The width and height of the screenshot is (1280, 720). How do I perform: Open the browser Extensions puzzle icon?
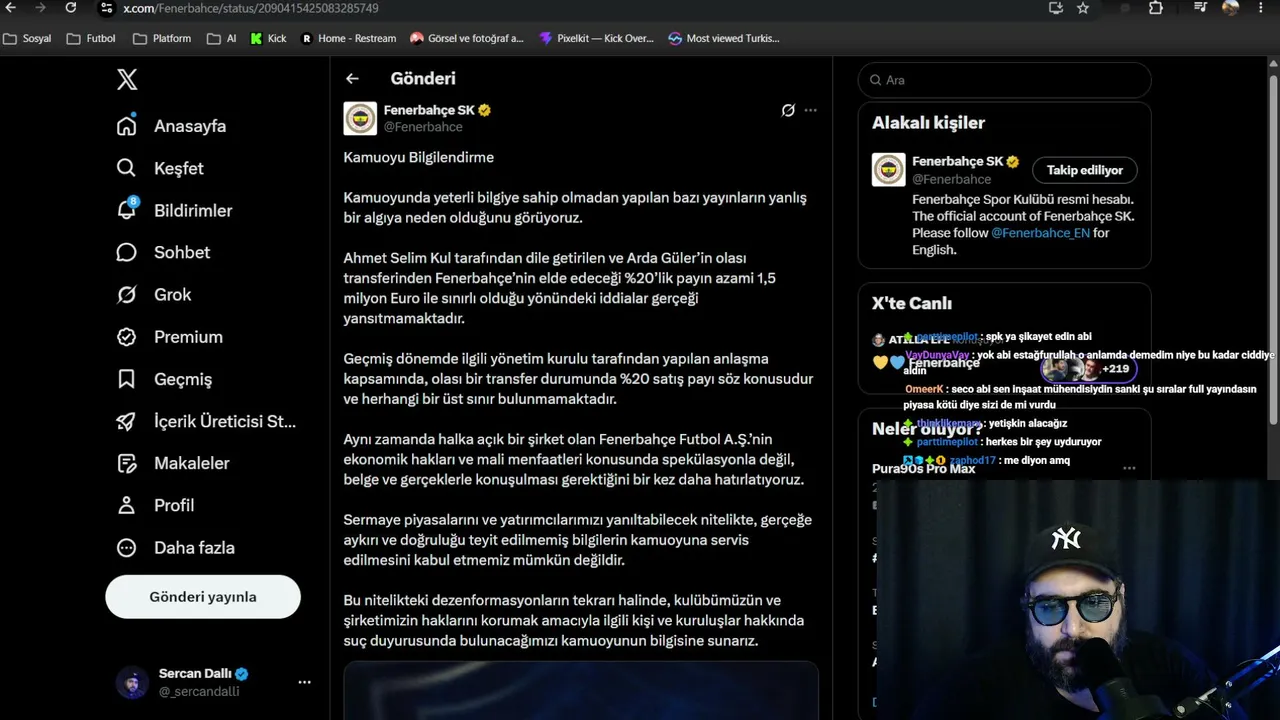[x=1156, y=8]
